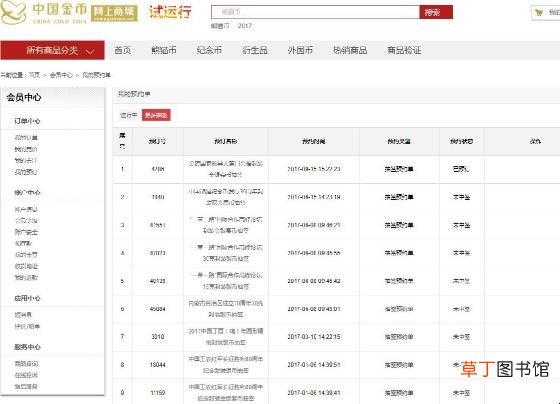The width and height of the screenshot is (560, 404).
Task: Click the 2017 hot keyword below search
Action: point(245,26)
